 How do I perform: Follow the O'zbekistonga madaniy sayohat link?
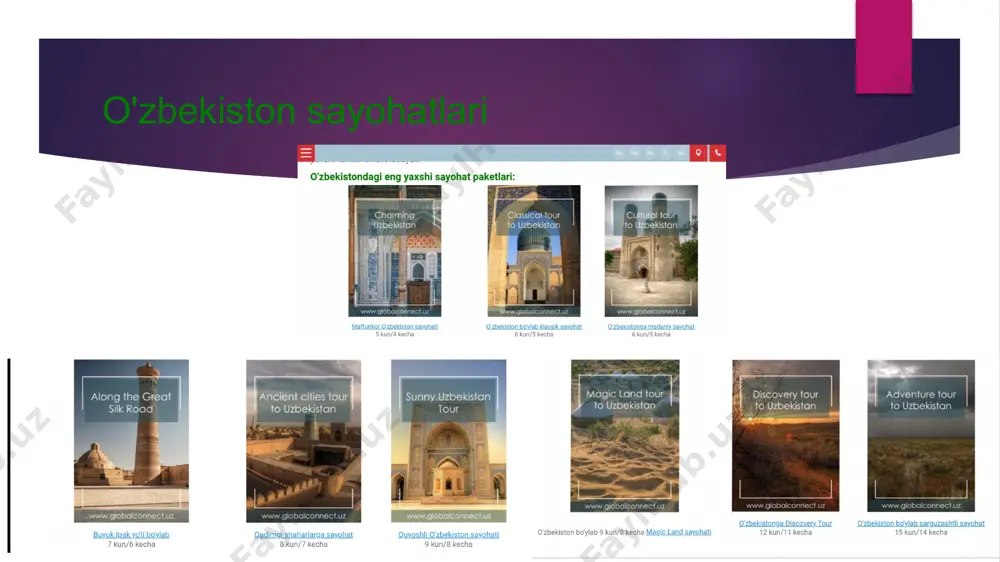(651, 327)
